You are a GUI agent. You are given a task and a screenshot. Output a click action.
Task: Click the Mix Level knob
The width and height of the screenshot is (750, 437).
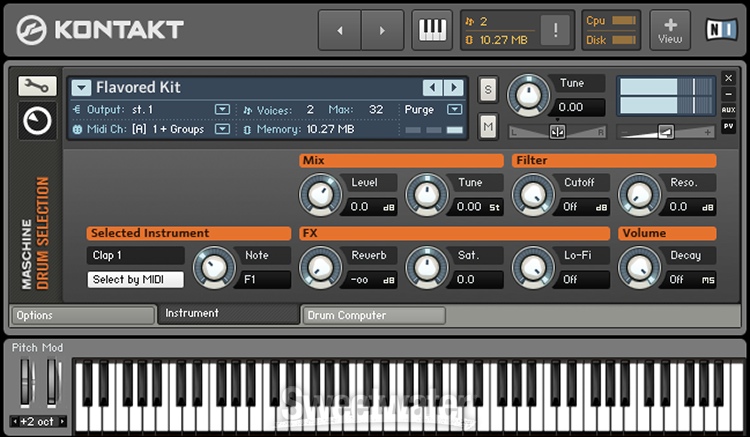(320, 195)
